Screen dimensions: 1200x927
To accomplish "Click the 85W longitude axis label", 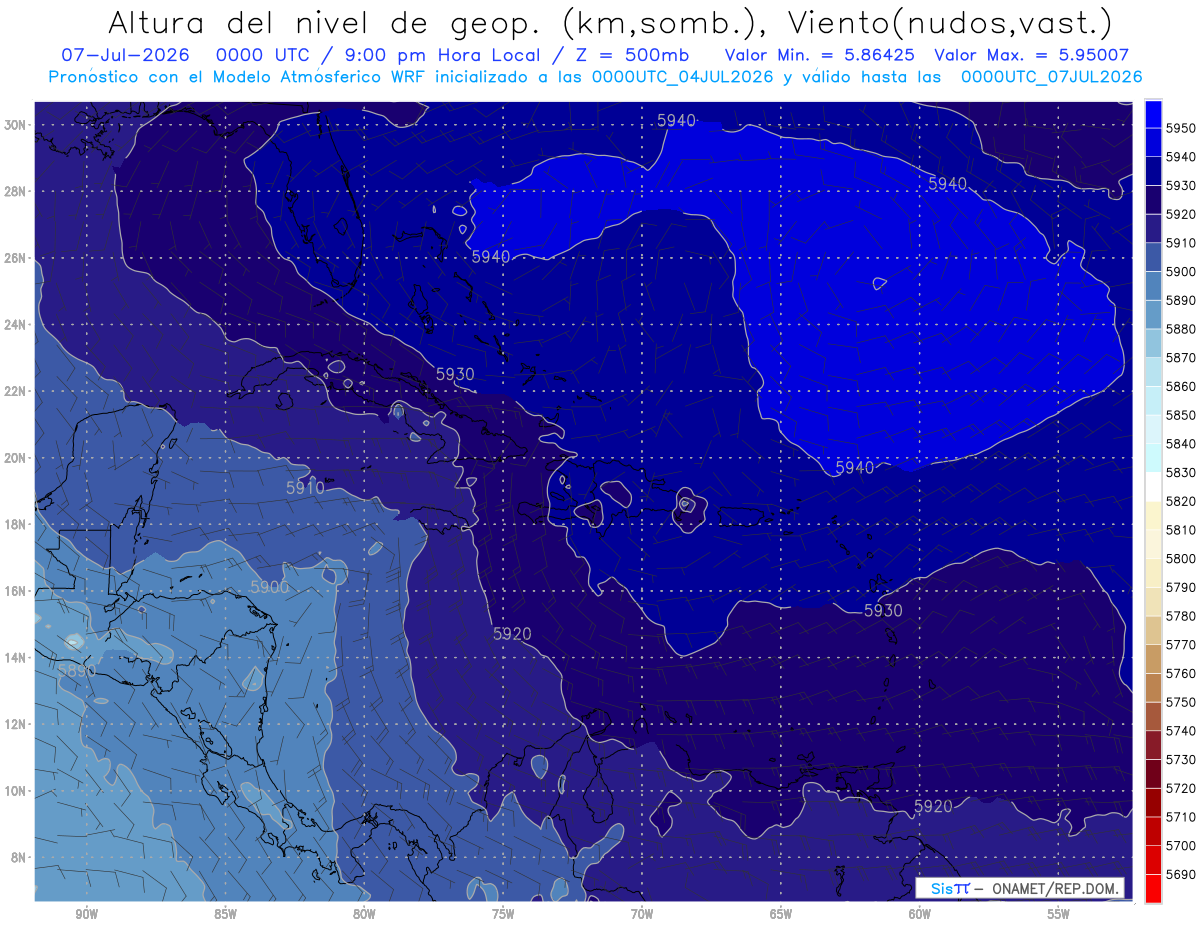I will [225, 914].
